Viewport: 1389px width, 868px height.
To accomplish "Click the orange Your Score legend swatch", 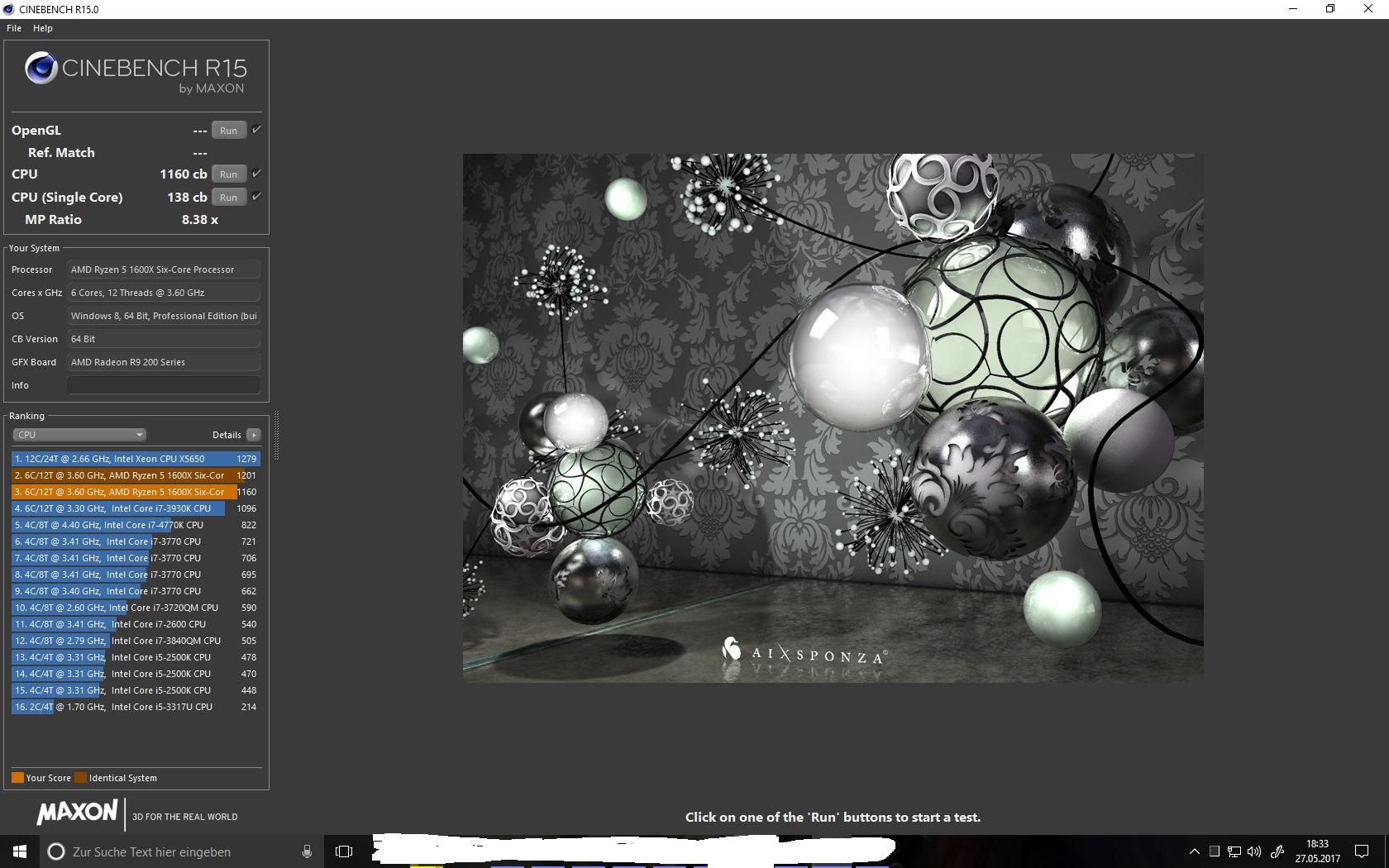I will click(x=17, y=778).
